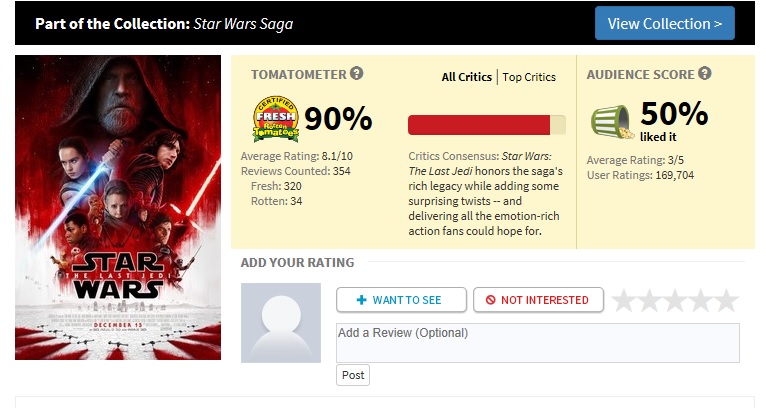Click the Audience Score help icon

click(705, 74)
